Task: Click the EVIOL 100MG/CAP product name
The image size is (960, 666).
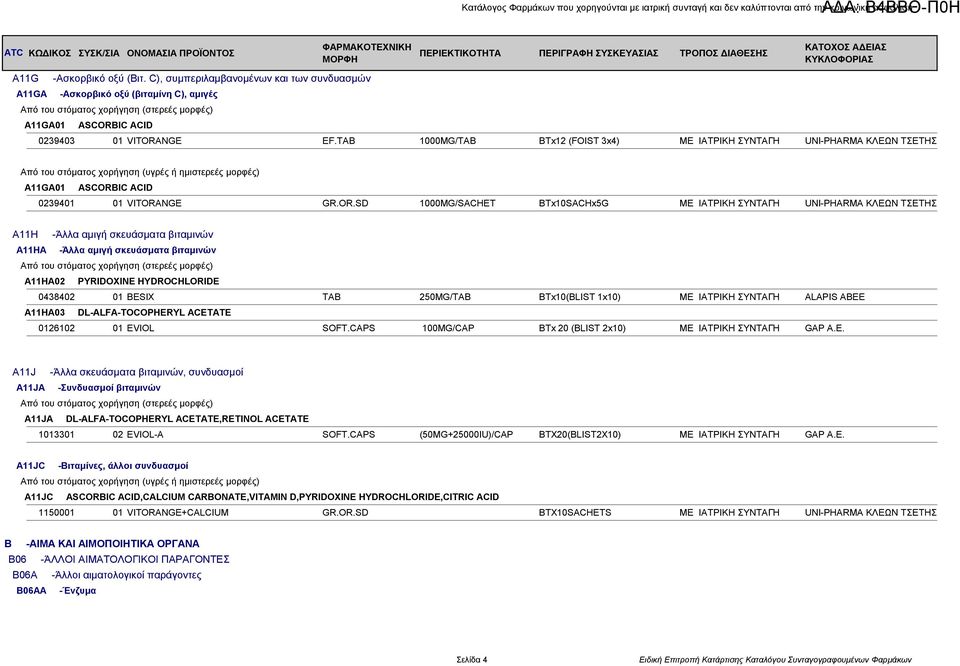Action: tap(140, 328)
